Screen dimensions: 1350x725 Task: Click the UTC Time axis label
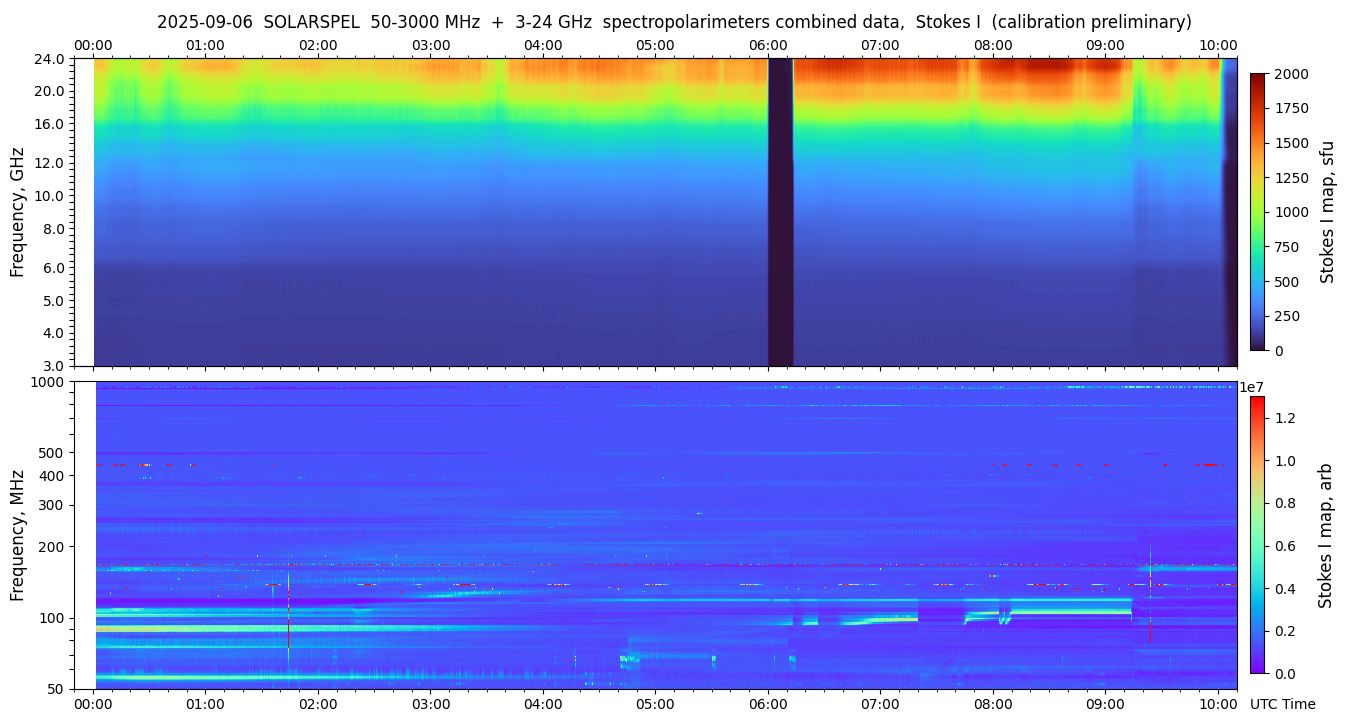tap(1282, 704)
